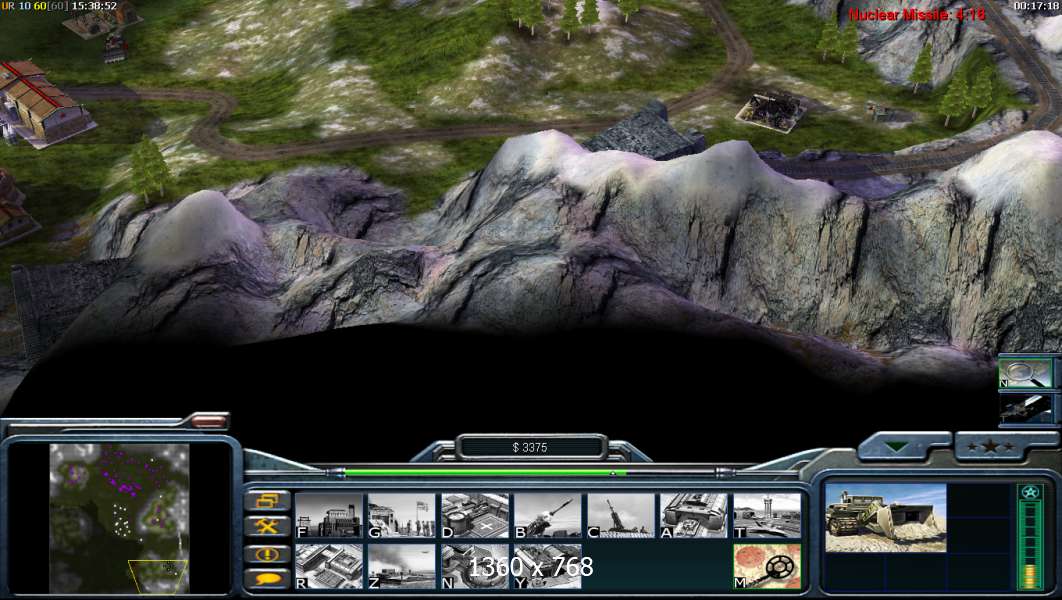The image size is (1062, 600).
Task: Use the magnifying glass special power shortcut
Action: 1026,372
